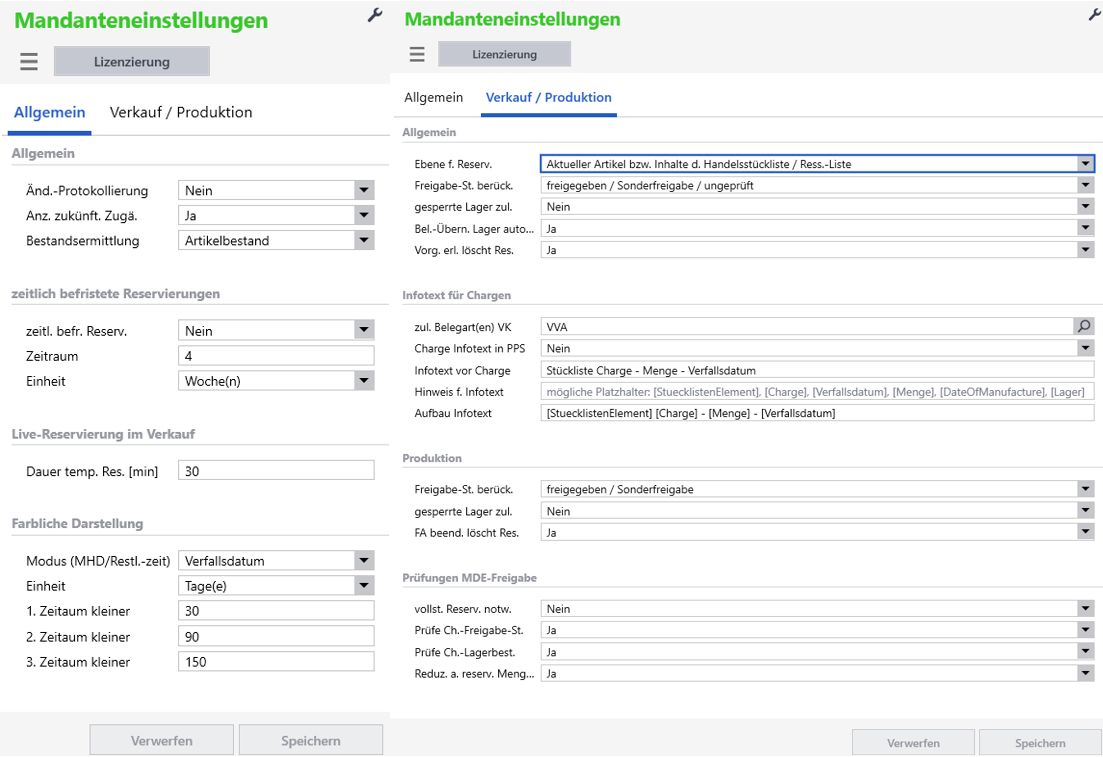Click Verwerfen in the left panel
Image resolution: width=1103 pixels, height=757 pixels.
pos(162,740)
